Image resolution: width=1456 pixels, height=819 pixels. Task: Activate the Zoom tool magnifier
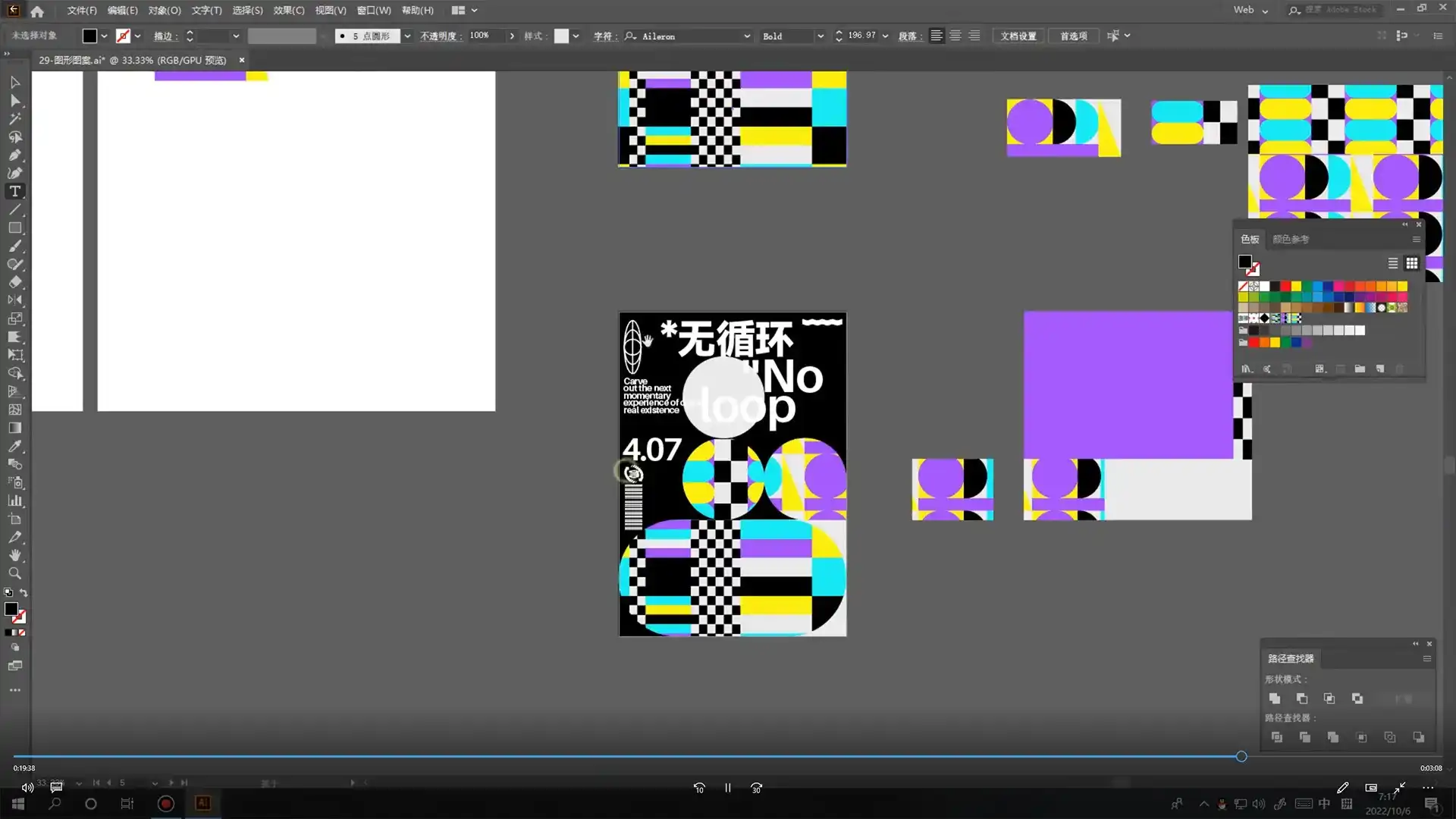(14, 574)
